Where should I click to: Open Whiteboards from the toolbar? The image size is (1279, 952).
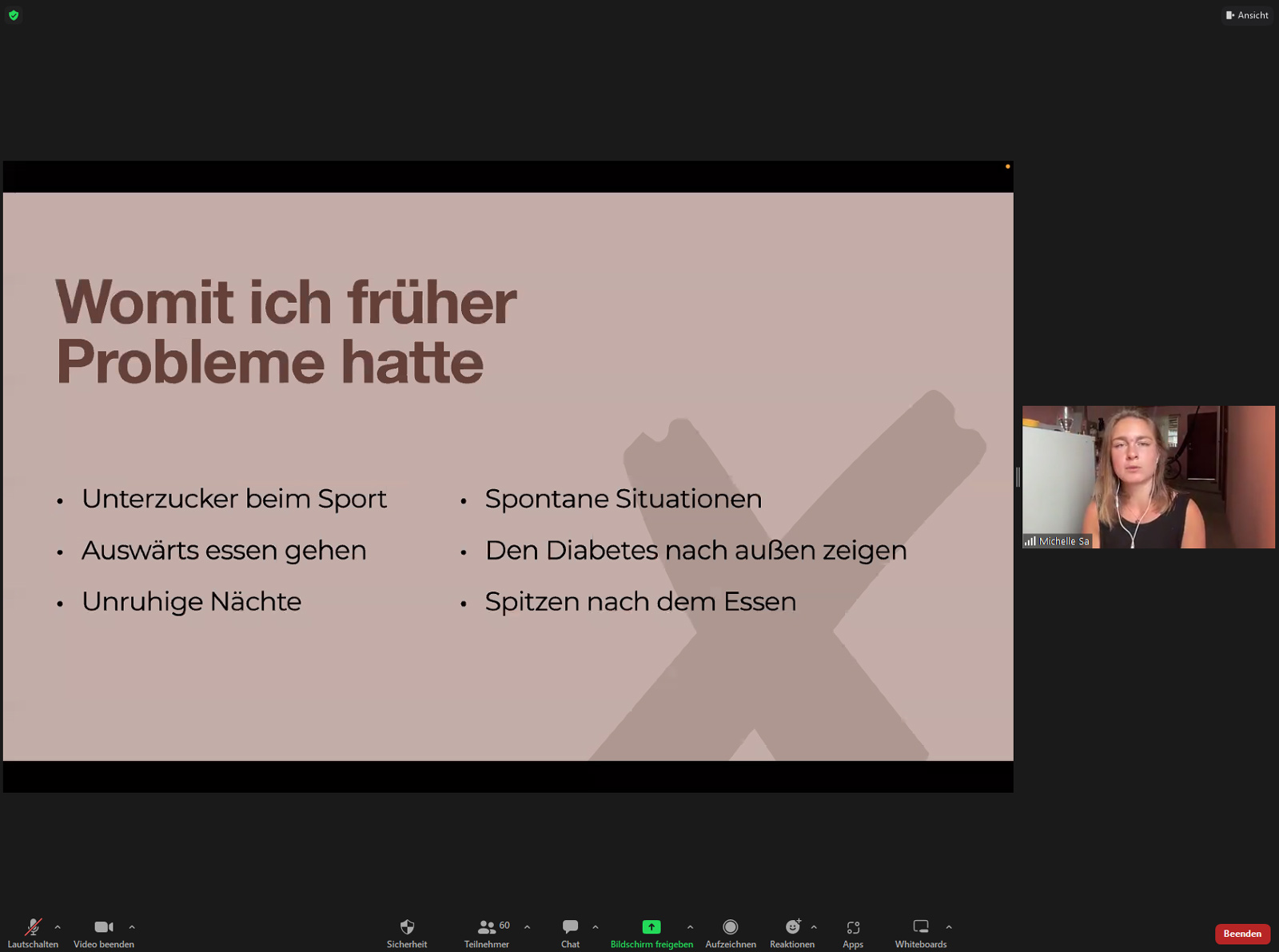[x=920, y=933]
